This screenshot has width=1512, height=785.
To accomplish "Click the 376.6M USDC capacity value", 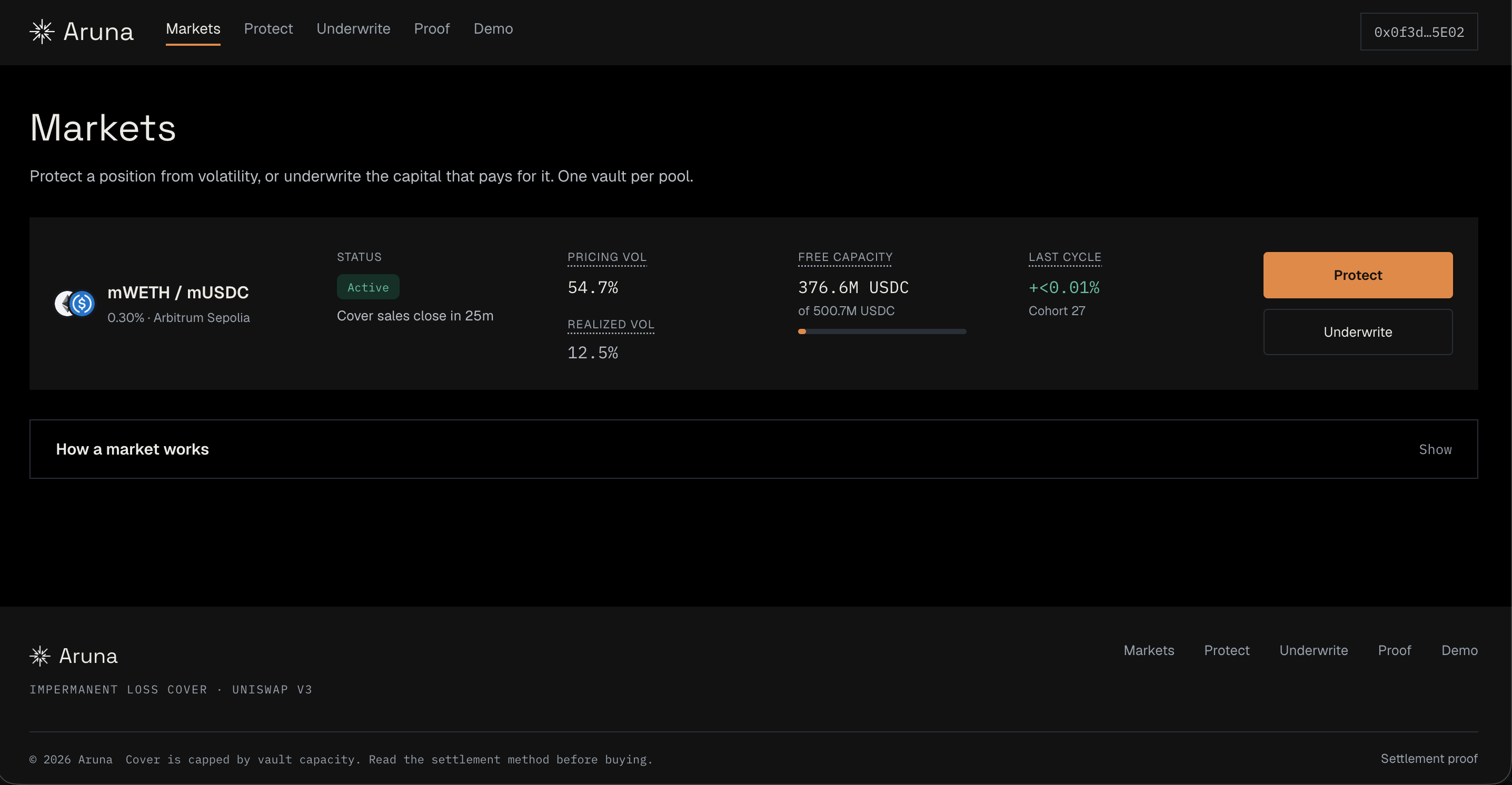I will [853, 287].
